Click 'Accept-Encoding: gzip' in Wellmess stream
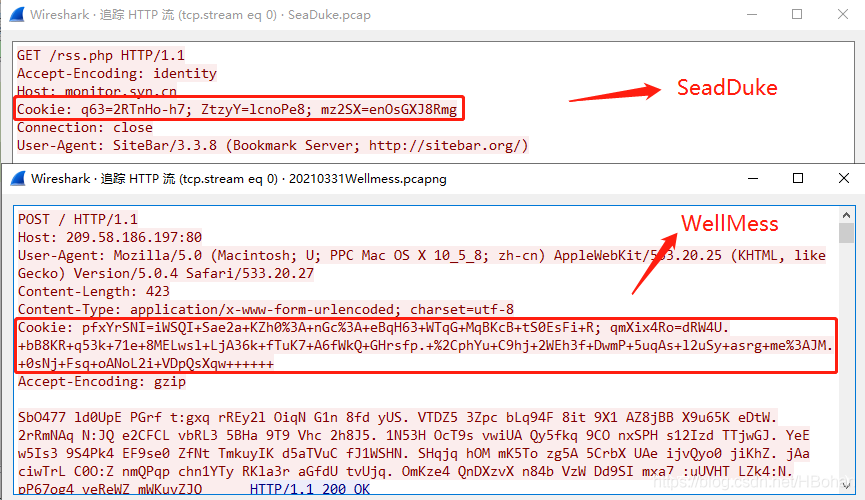 (x=102, y=381)
